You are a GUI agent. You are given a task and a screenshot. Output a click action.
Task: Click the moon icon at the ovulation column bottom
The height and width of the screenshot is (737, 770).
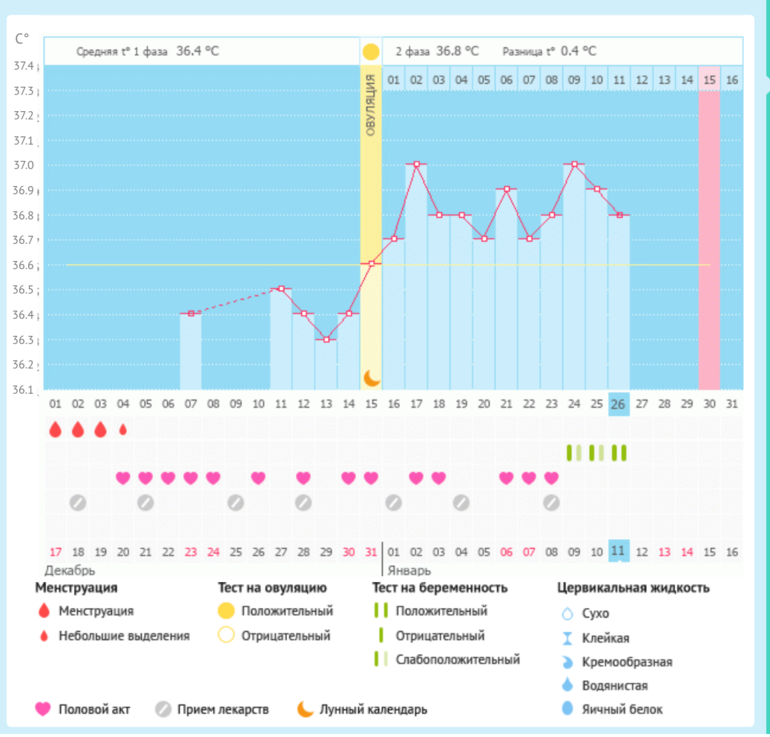371,377
